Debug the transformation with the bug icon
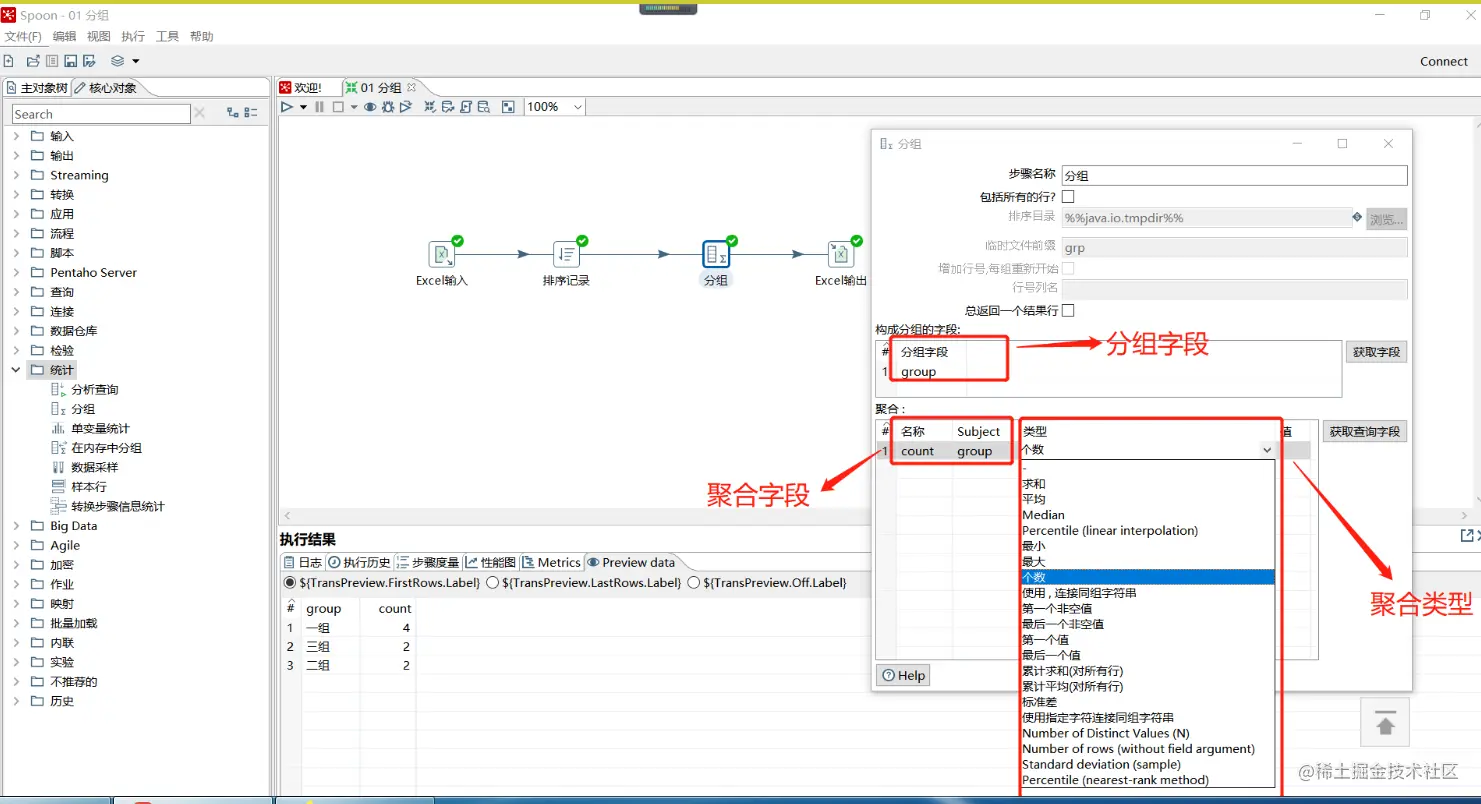Image resolution: width=1481 pixels, height=804 pixels. 388,107
